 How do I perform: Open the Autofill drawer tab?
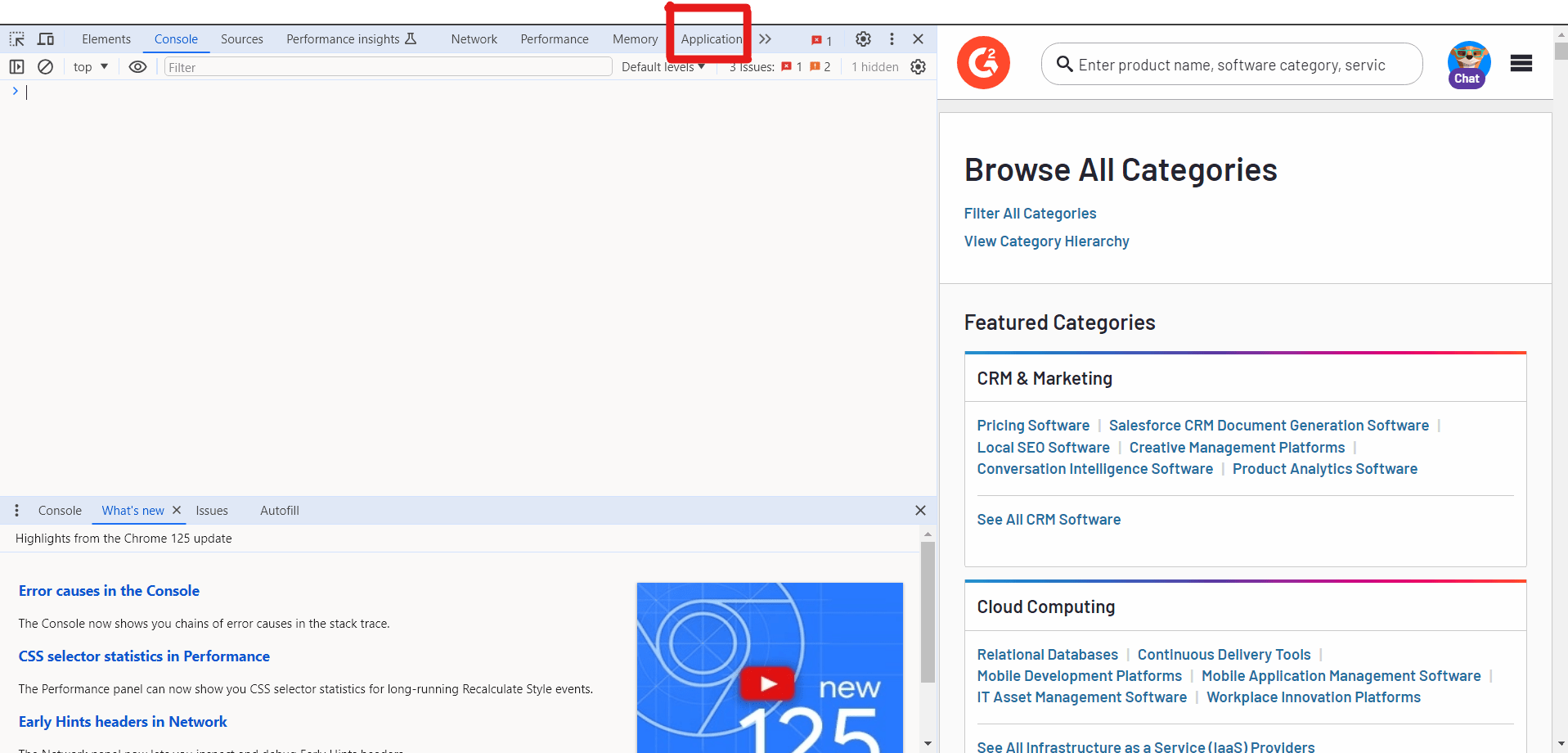coord(280,511)
